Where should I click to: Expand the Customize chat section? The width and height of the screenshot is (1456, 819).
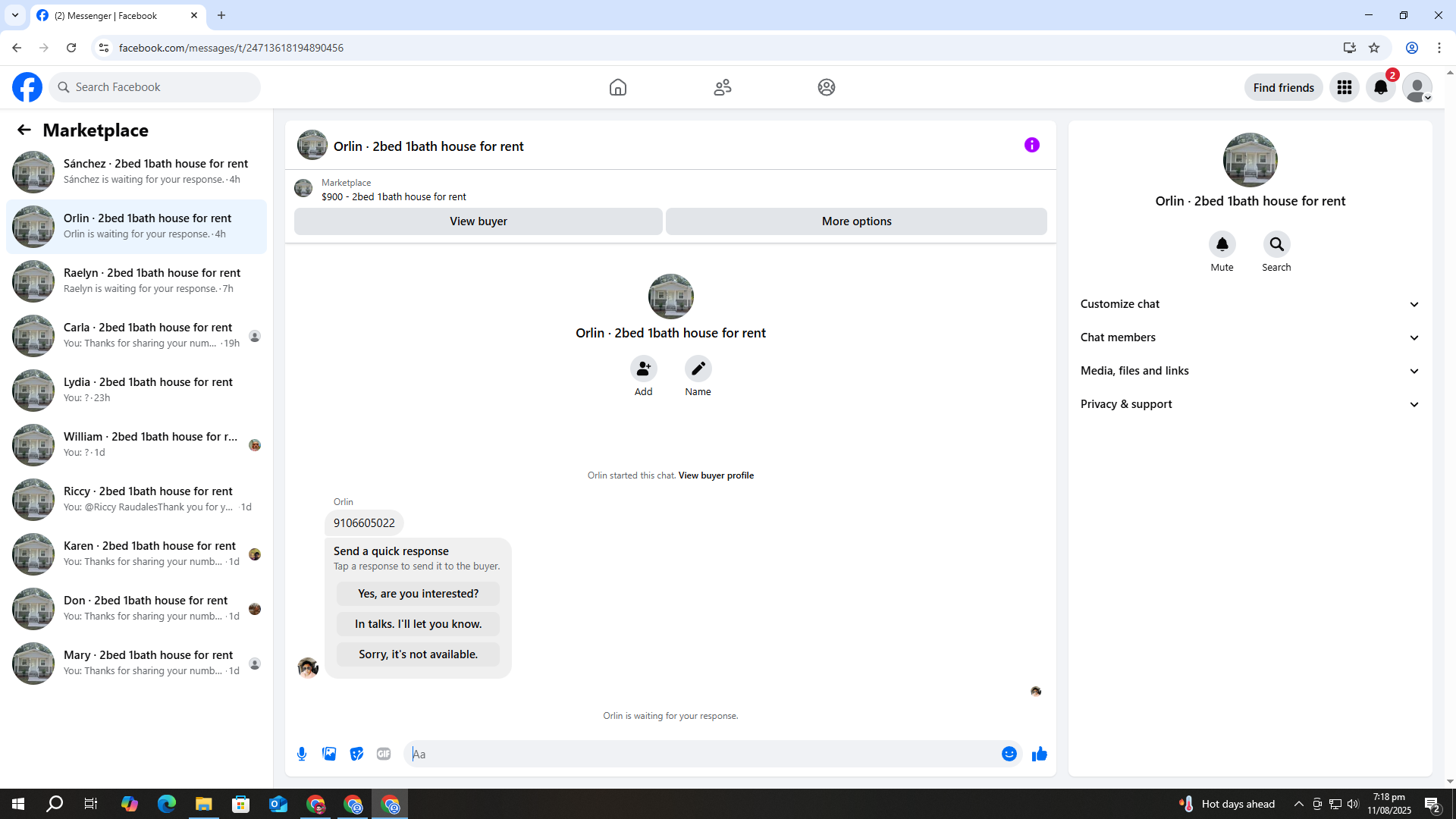(1249, 304)
